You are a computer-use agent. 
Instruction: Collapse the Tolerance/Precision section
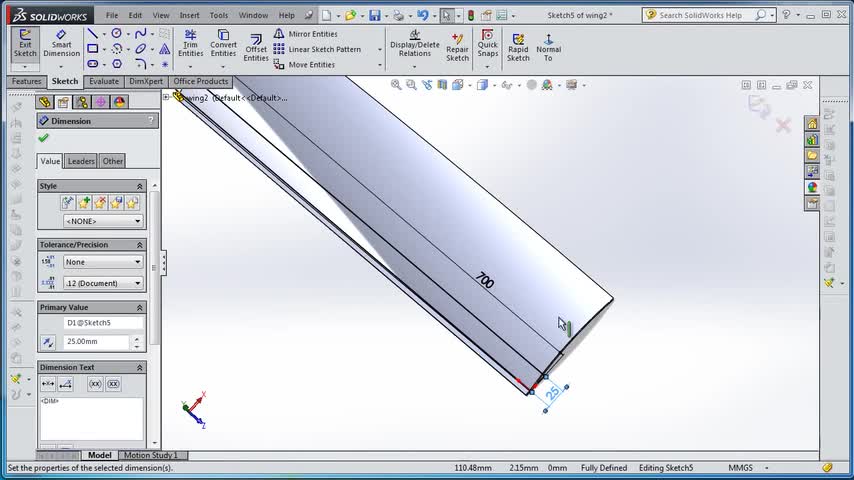[x=139, y=245]
